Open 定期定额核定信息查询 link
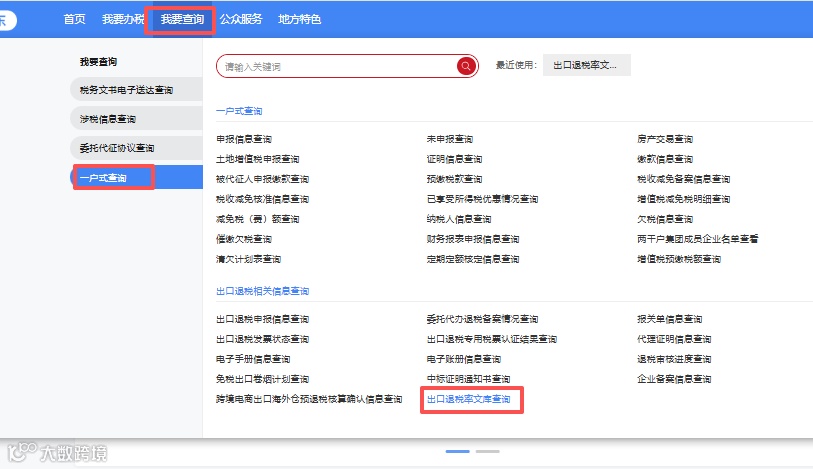Viewport: 813px width, 469px height. (x=473, y=259)
